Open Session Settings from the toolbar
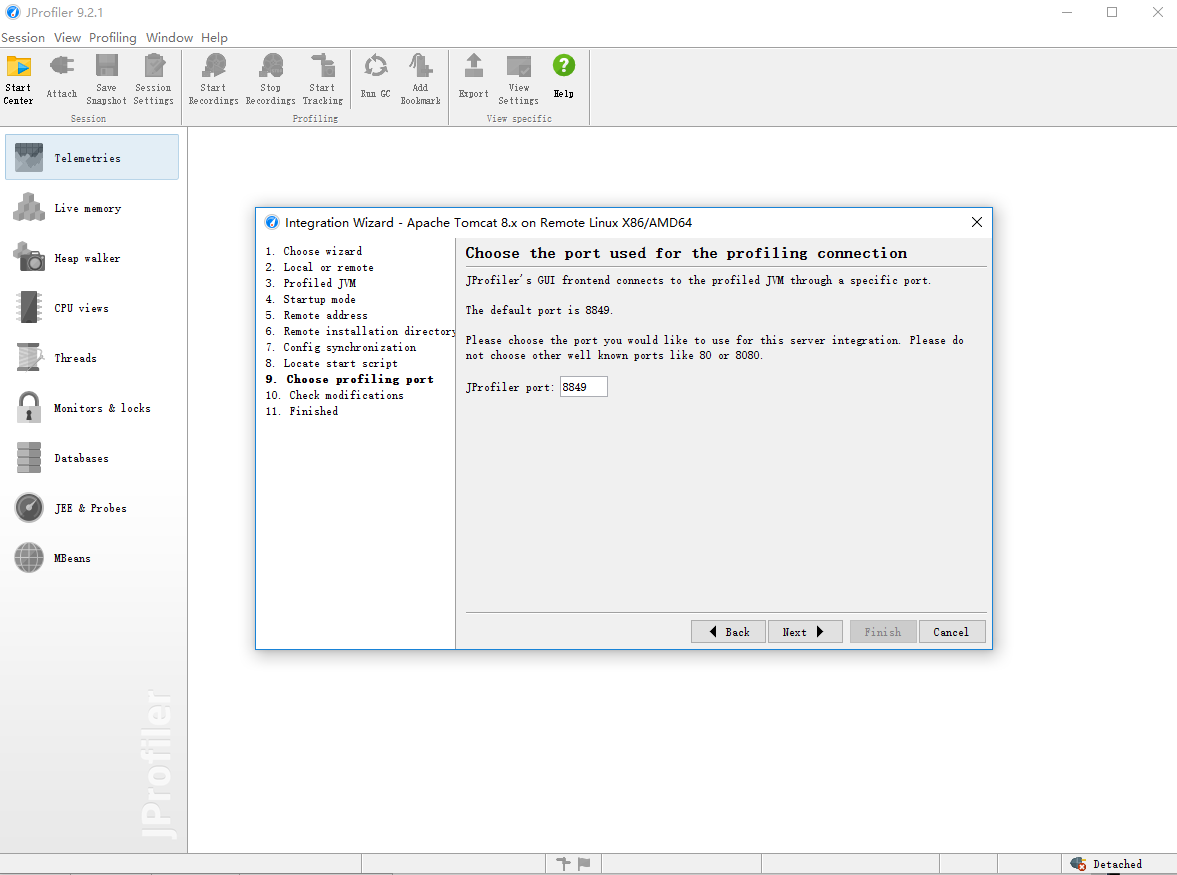The height and width of the screenshot is (875, 1177). point(153,80)
